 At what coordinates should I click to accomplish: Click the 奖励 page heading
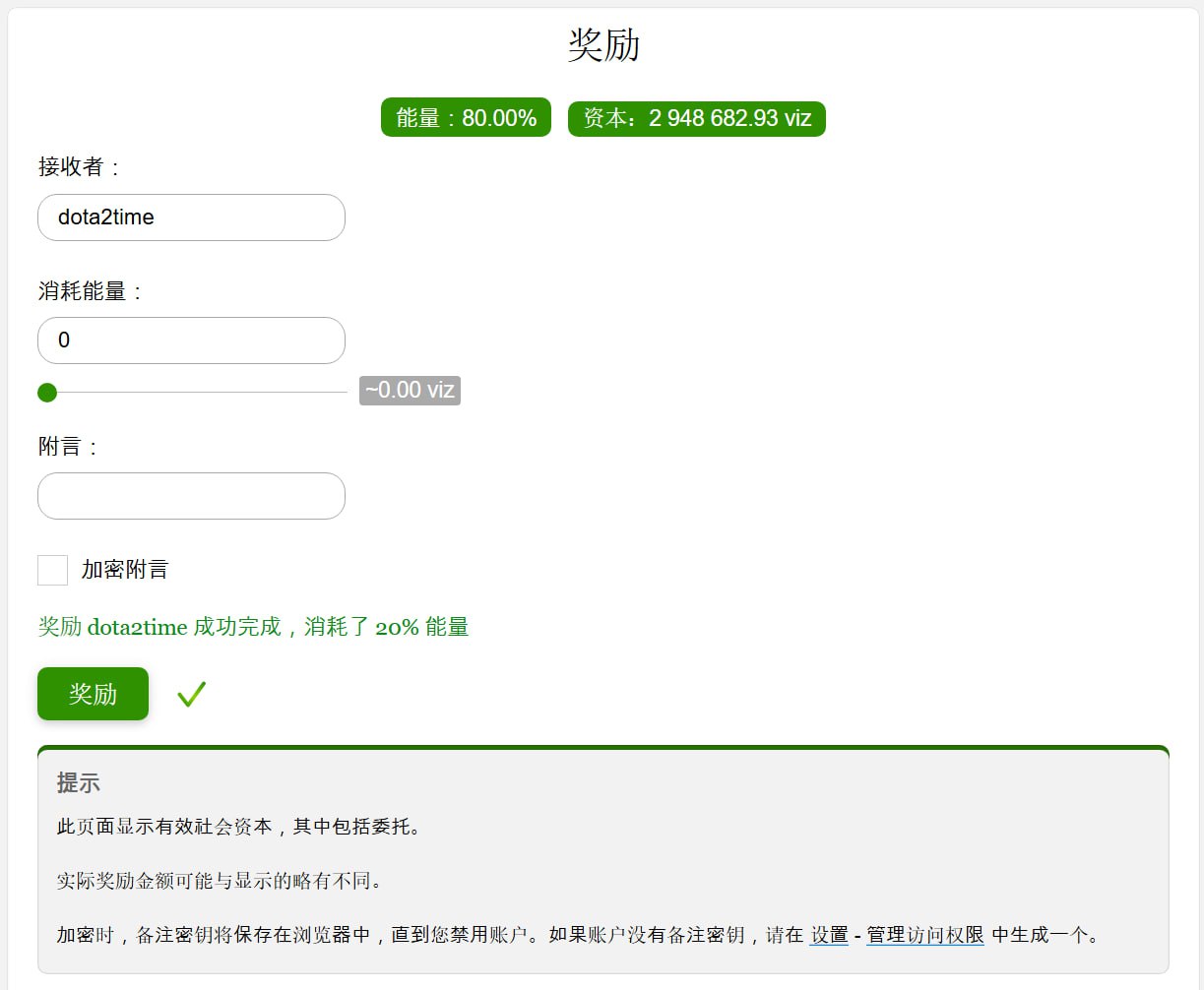pyautogui.click(x=603, y=45)
